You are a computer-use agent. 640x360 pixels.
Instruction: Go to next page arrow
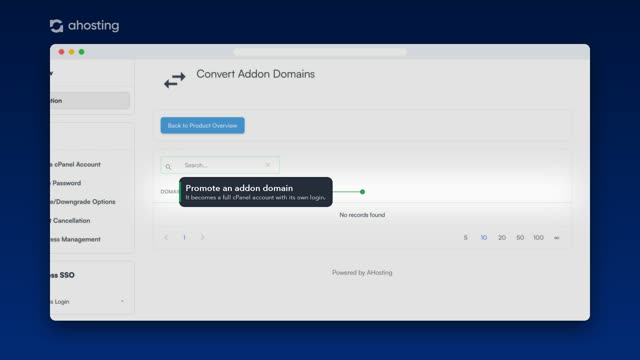point(202,237)
